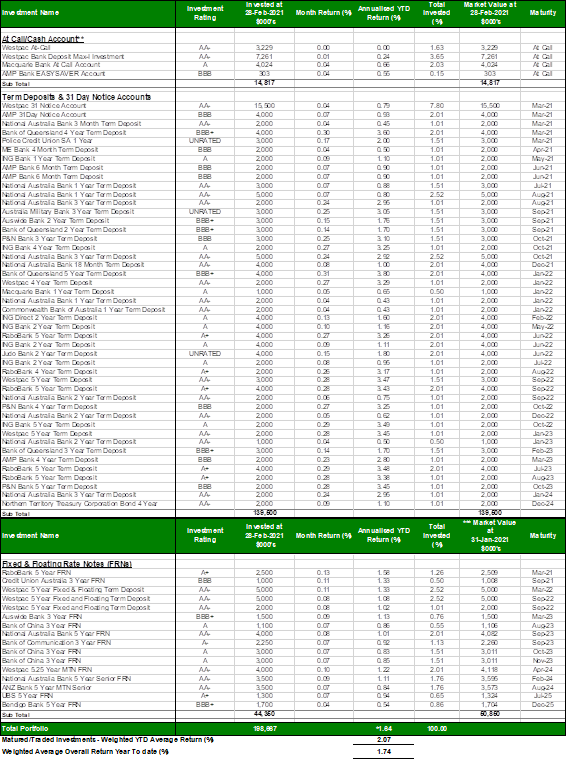Click 'Credit Union Australia 3 Year FRN' name
The width and height of the screenshot is (567, 760).
tap(53, 581)
